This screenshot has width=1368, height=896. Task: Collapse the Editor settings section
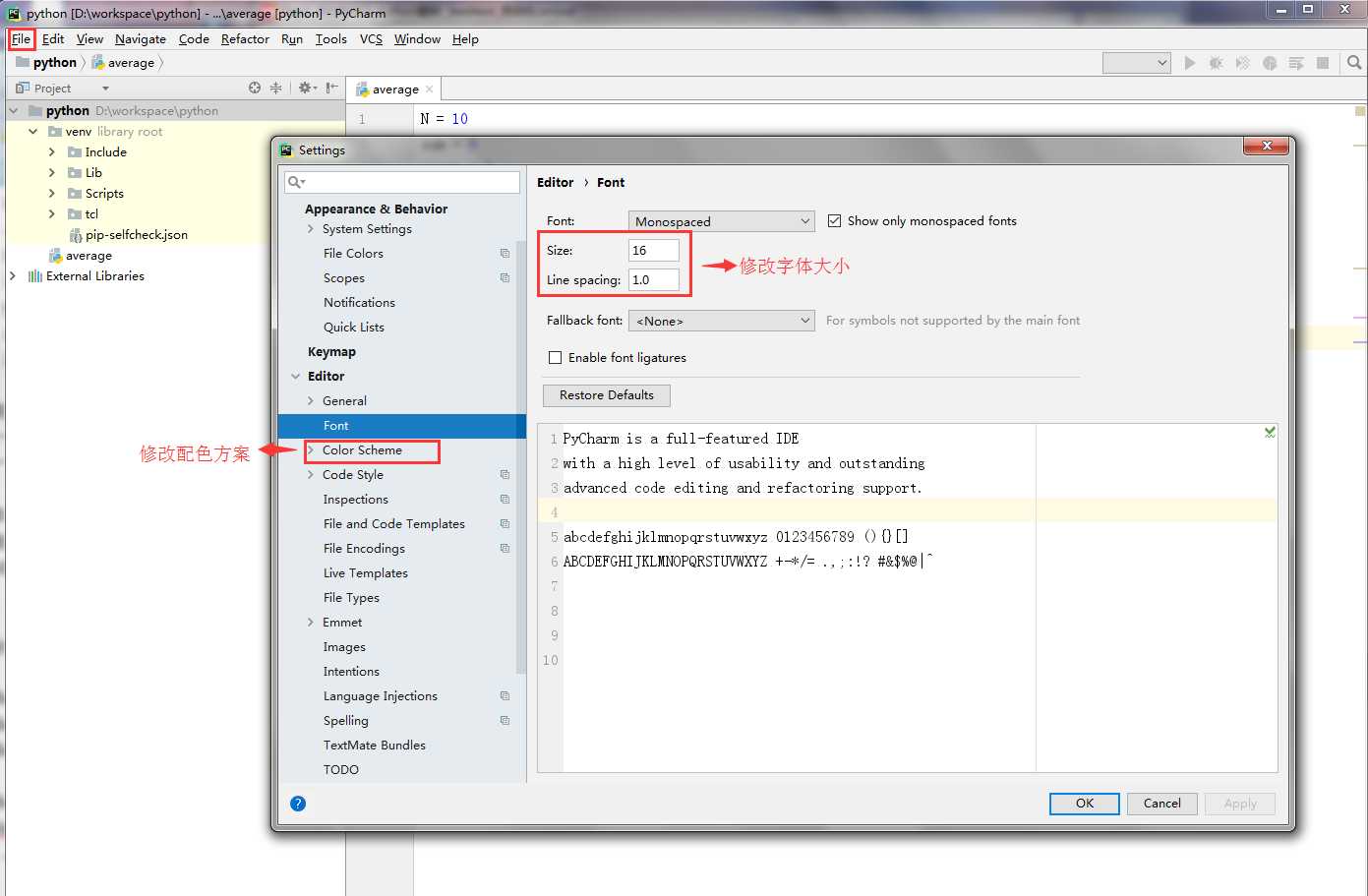coord(295,377)
